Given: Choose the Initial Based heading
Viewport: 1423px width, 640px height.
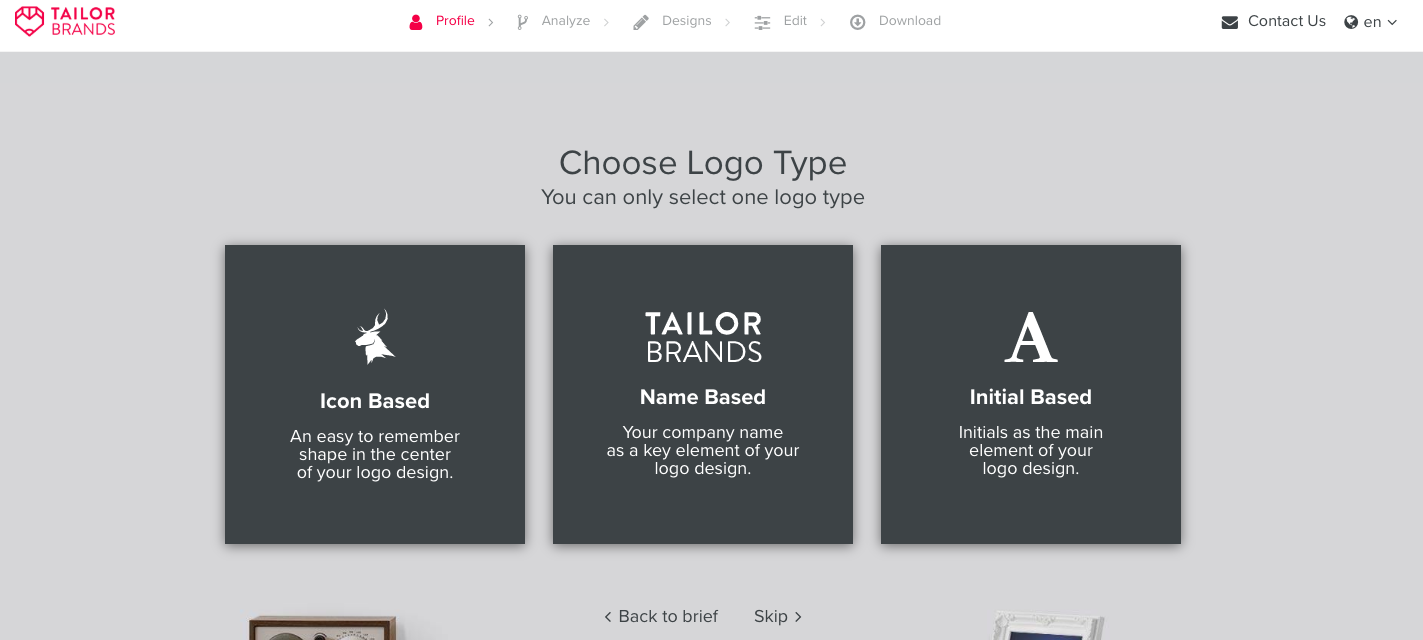Looking at the screenshot, I should (1031, 397).
